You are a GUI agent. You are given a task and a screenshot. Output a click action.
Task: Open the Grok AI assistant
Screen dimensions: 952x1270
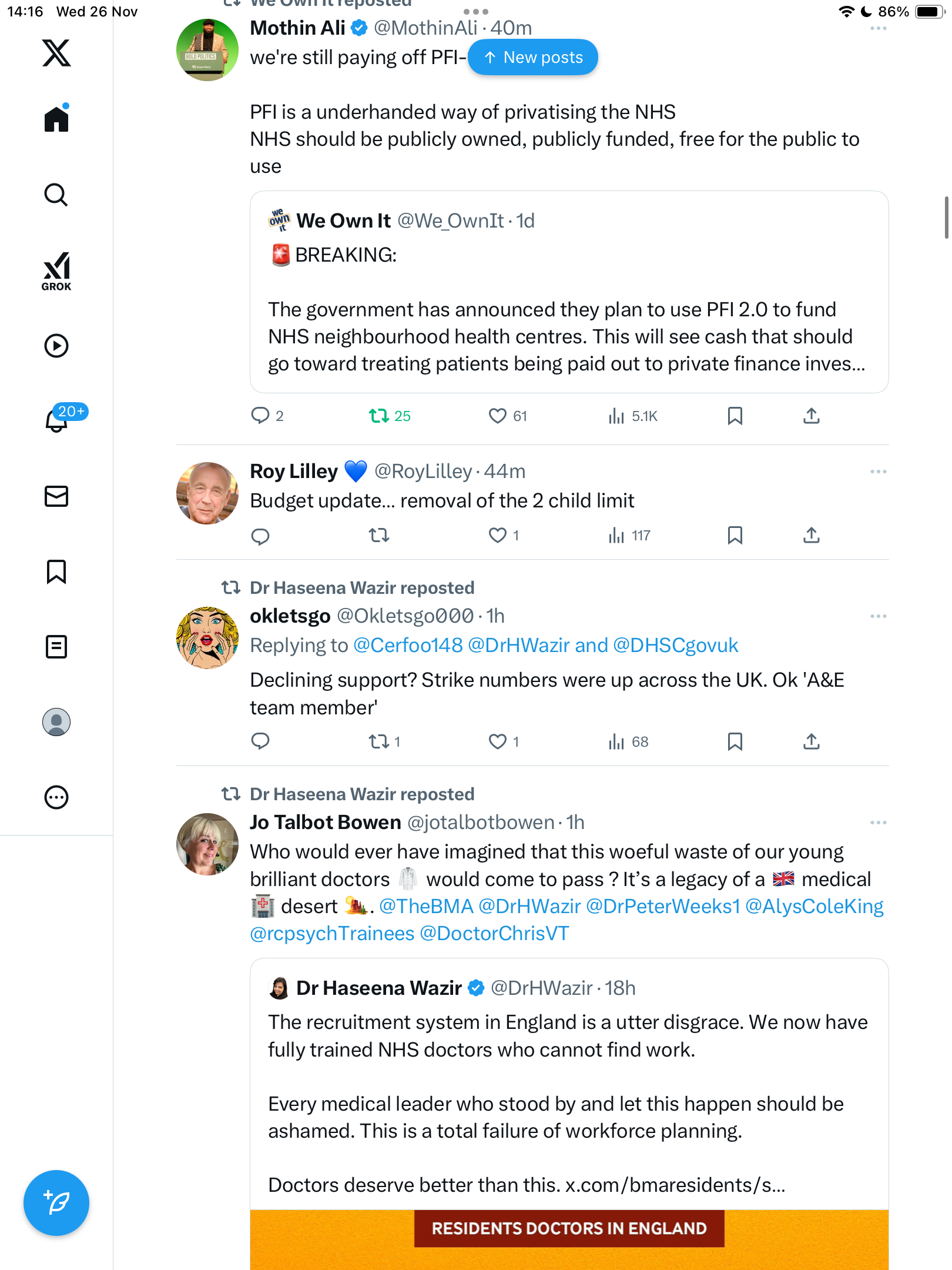click(56, 271)
